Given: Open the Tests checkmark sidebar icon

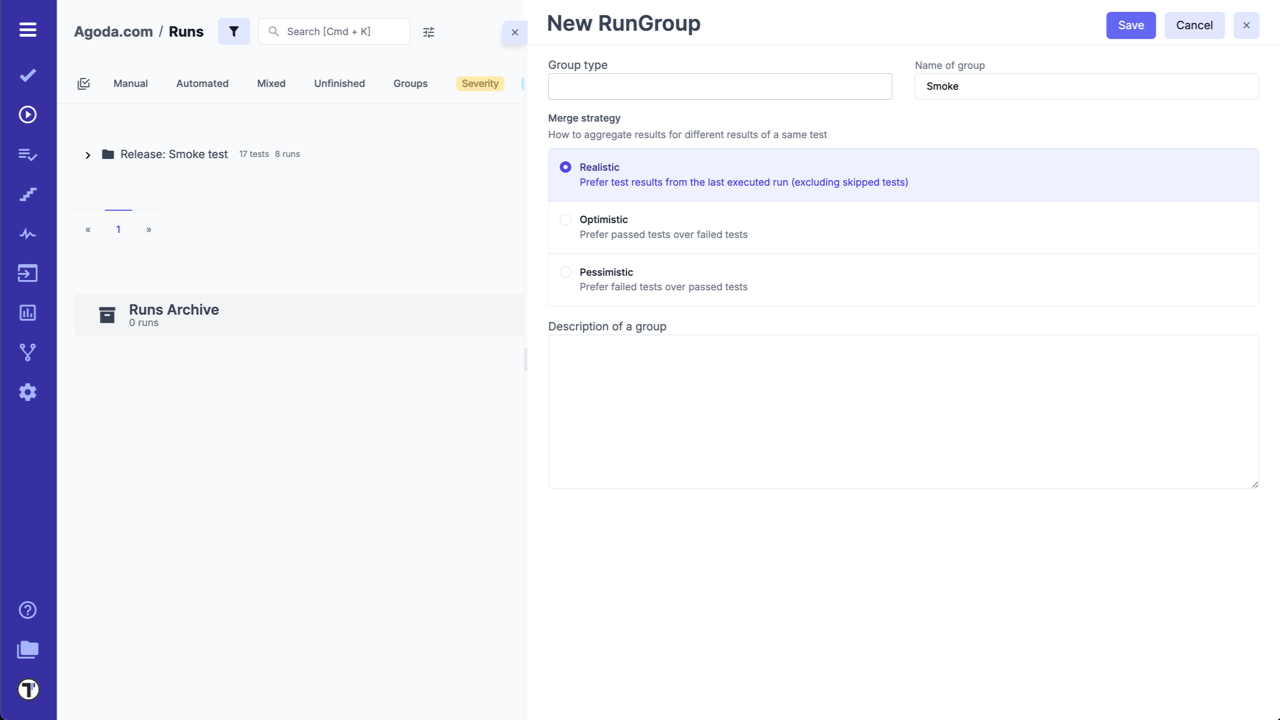Looking at the screenshot, I should pyautogui.click(x=28, y=75).
